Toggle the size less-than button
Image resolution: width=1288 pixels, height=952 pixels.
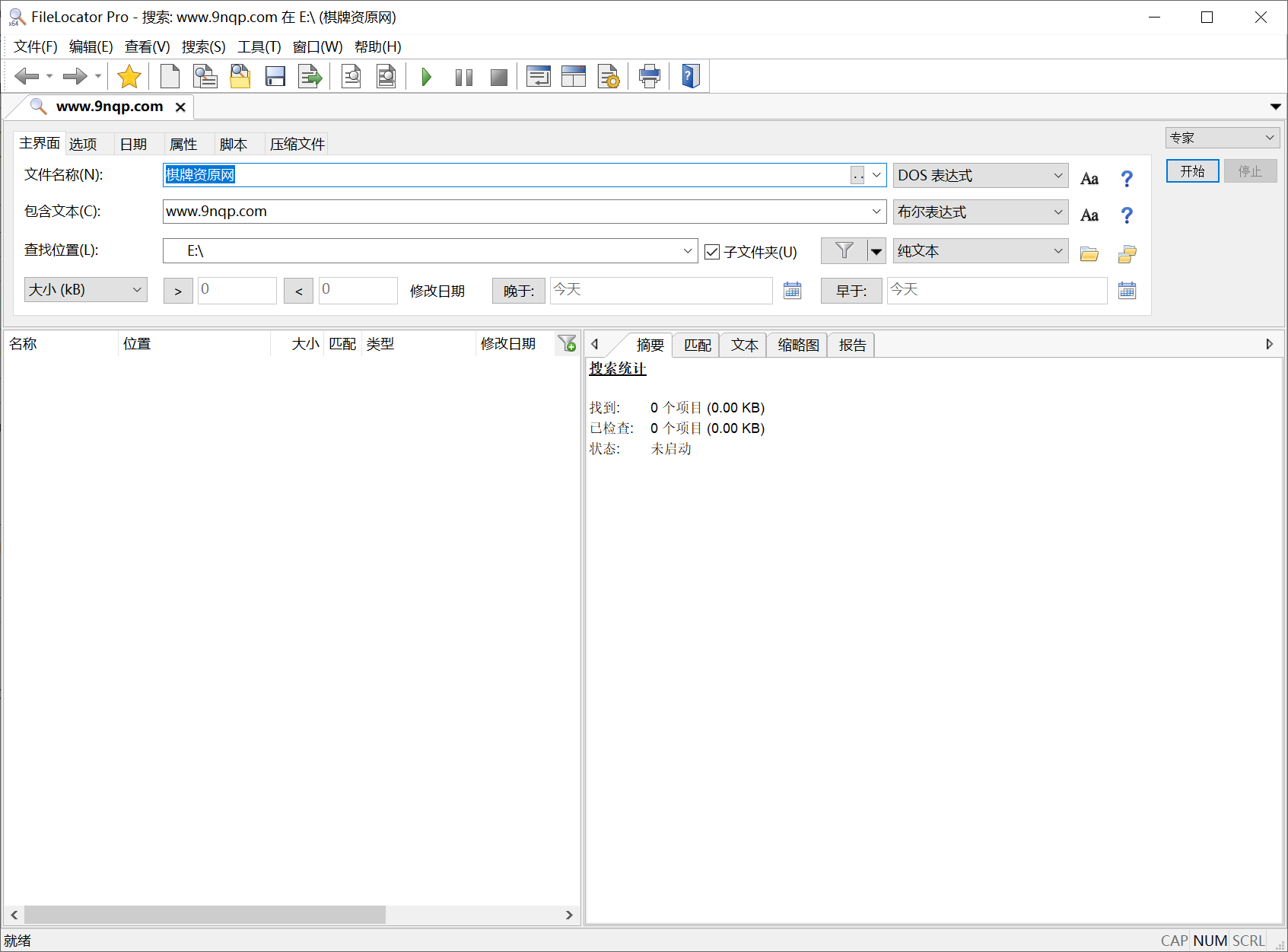pos(298,291)
